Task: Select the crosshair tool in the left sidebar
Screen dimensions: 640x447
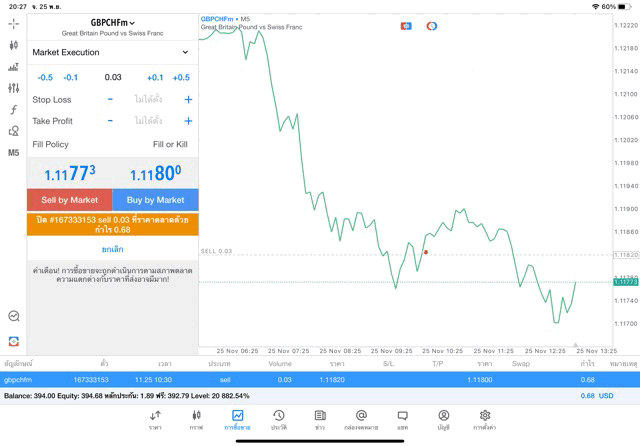Action: coord(13,23)
